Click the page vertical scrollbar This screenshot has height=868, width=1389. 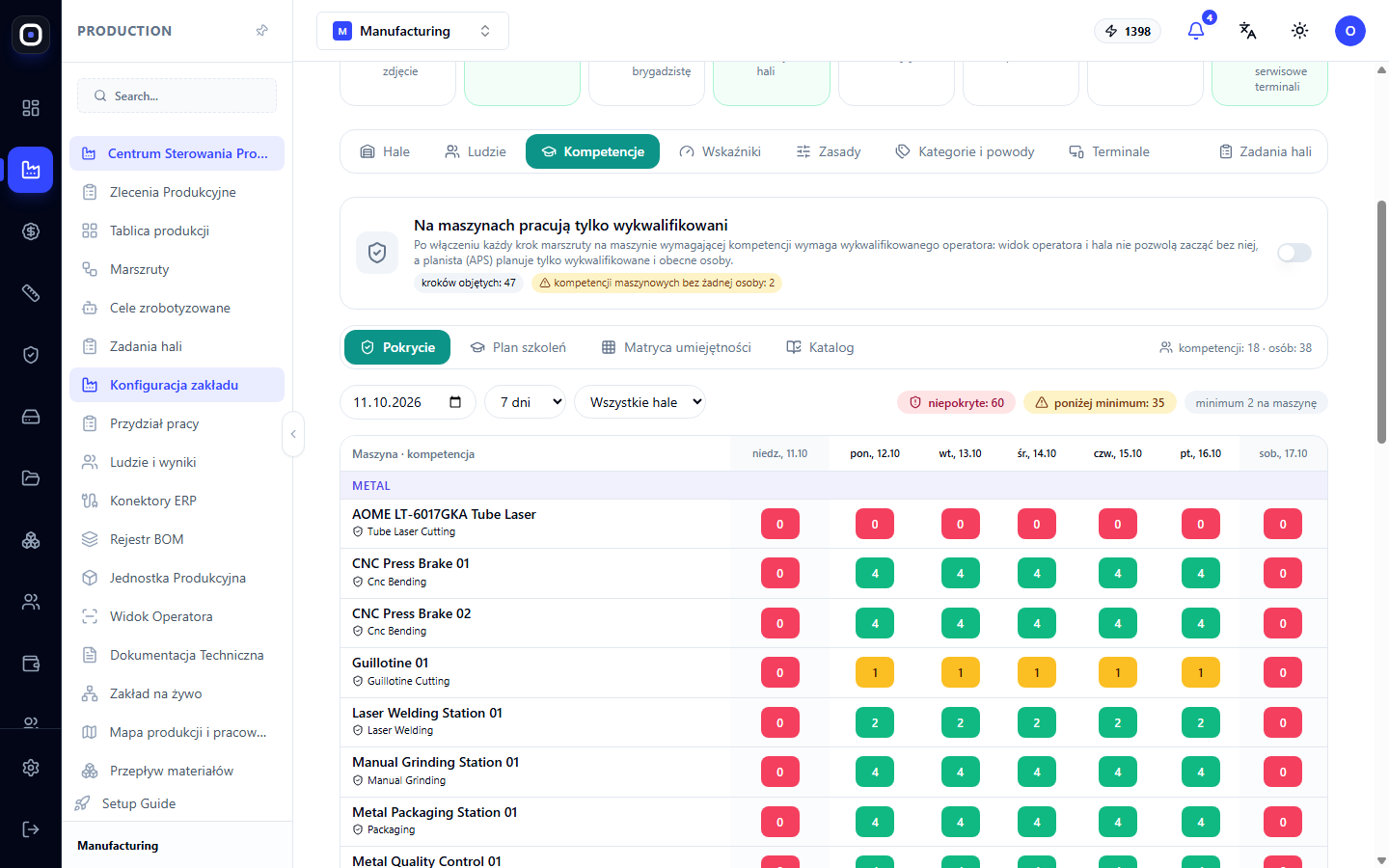point(1381,322)
